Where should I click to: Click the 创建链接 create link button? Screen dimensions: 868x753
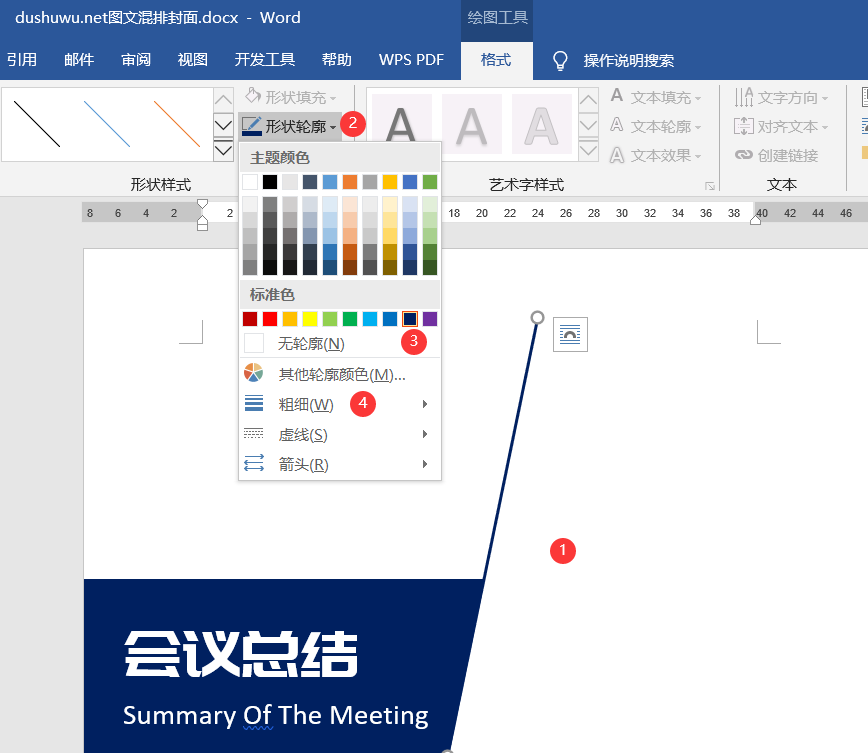click(777, 156)
